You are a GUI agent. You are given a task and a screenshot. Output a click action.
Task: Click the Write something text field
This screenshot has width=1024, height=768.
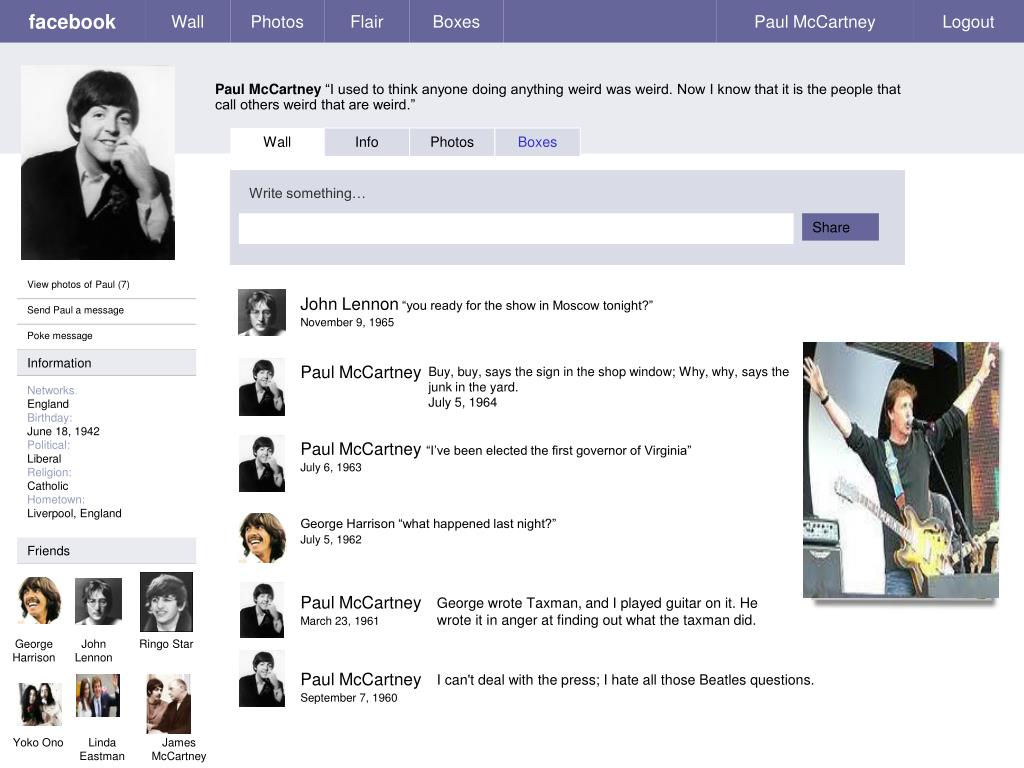pyautogui.click(x=516, y=229)
